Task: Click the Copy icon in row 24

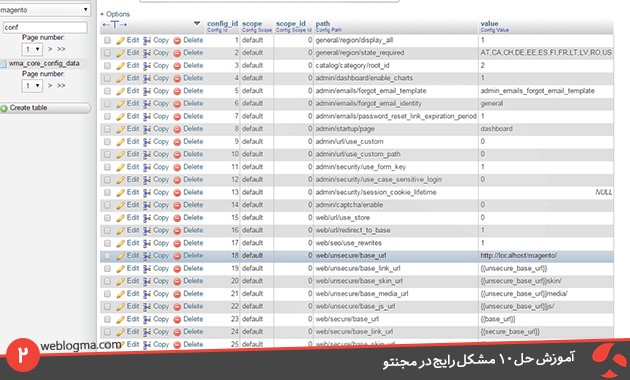Action: (x=147, y=332)
